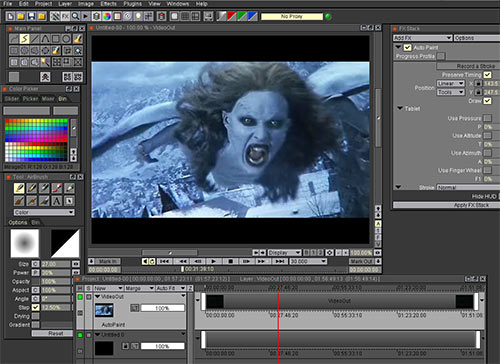The image size is (500, 364).
Task: Click the Apply FX Stack button
Action: (447, 205)
